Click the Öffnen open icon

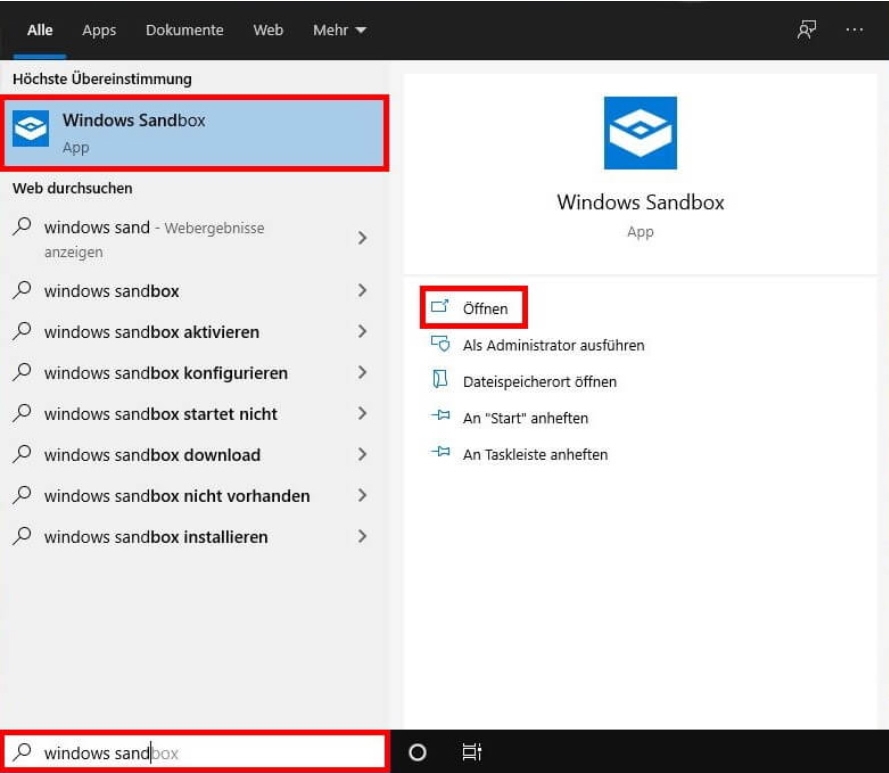tap(439, 307)
